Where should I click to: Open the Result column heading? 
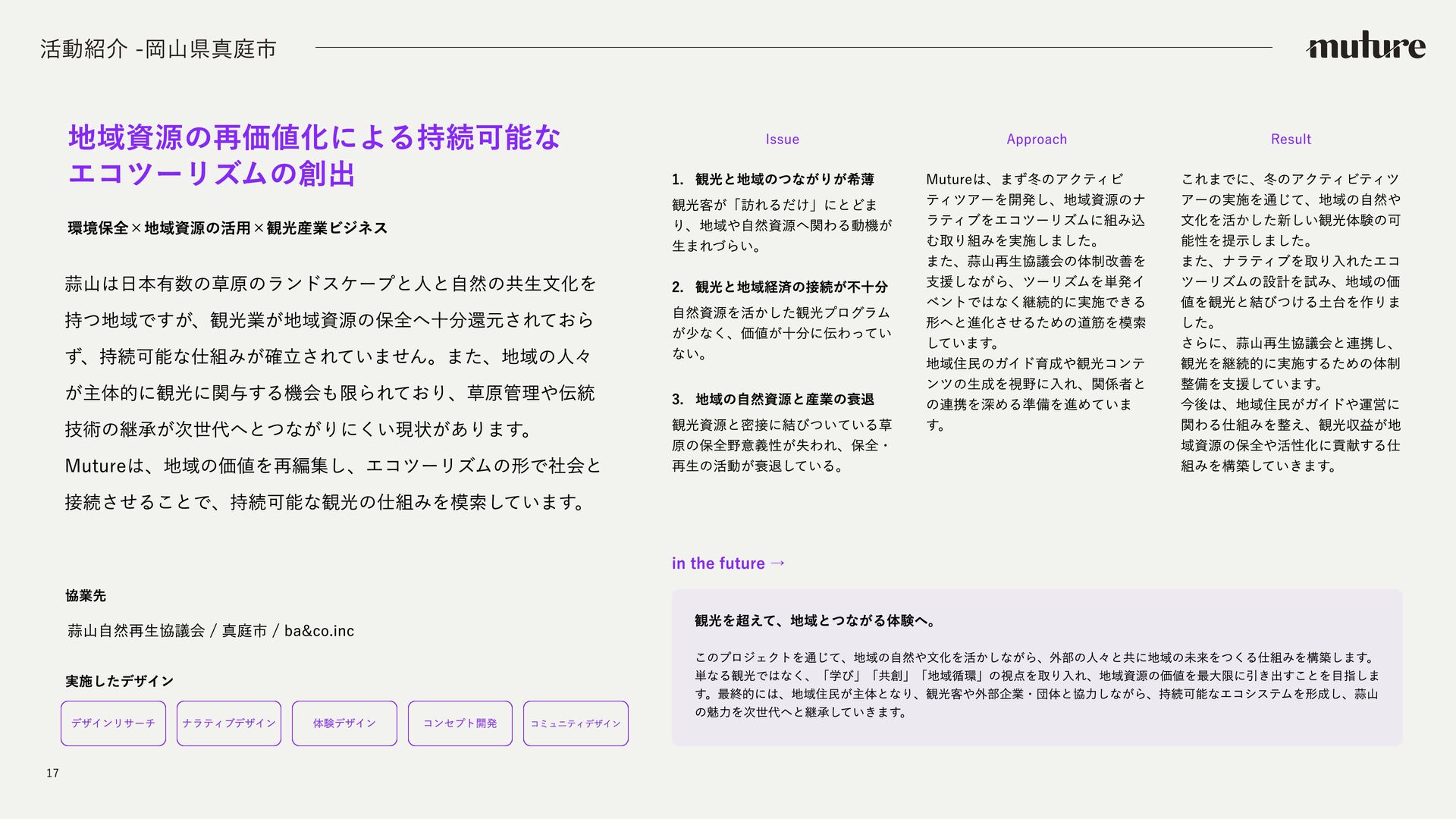click(1290, 140)
